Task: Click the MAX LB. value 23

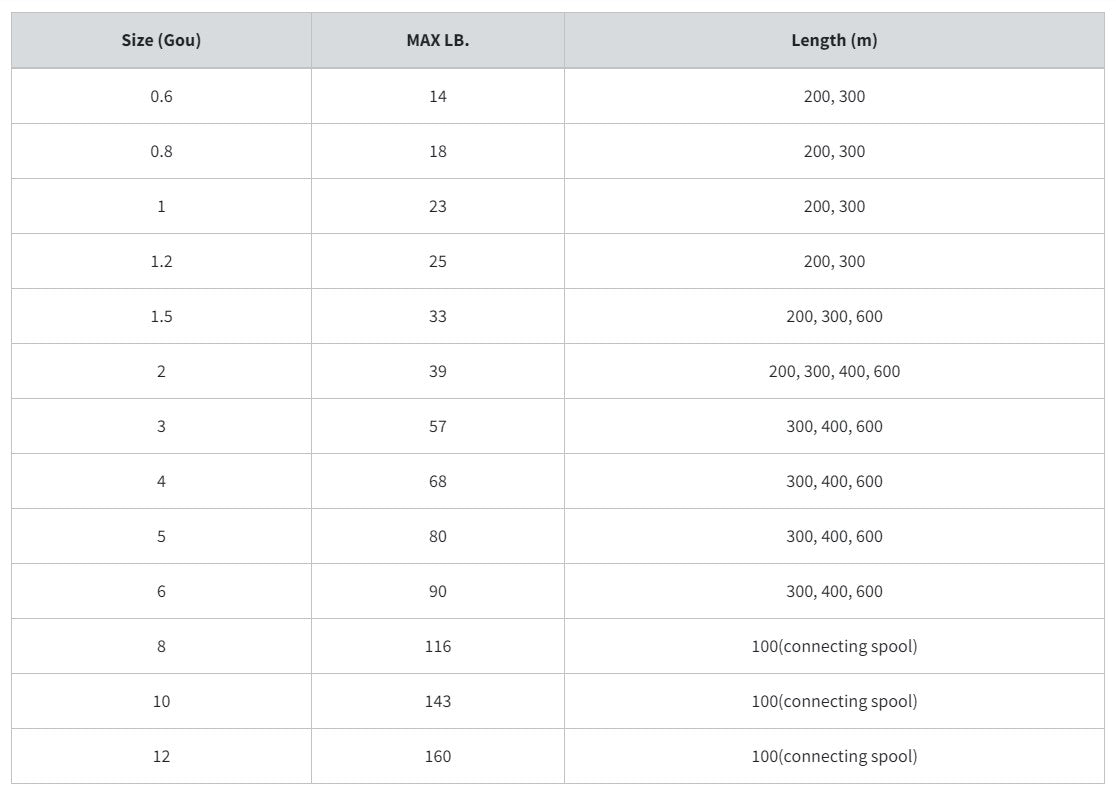Action: coord(438,207)
